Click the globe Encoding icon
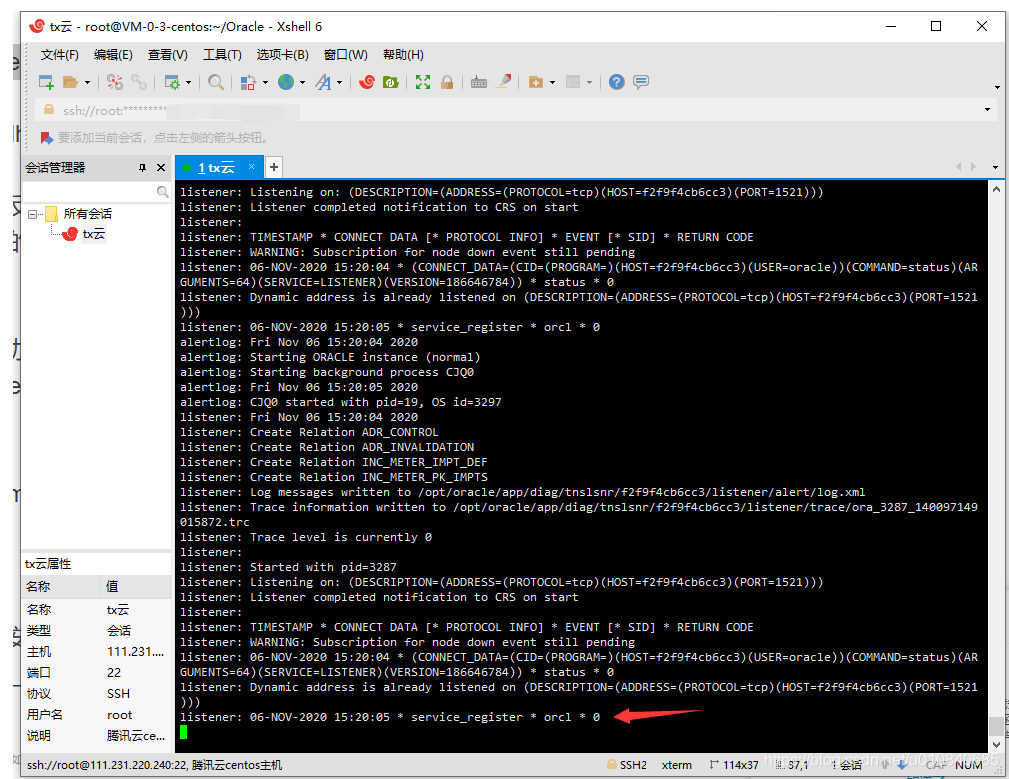This screenshot has width=1009, height=779. pyautogui.click(x=286, y=82)
